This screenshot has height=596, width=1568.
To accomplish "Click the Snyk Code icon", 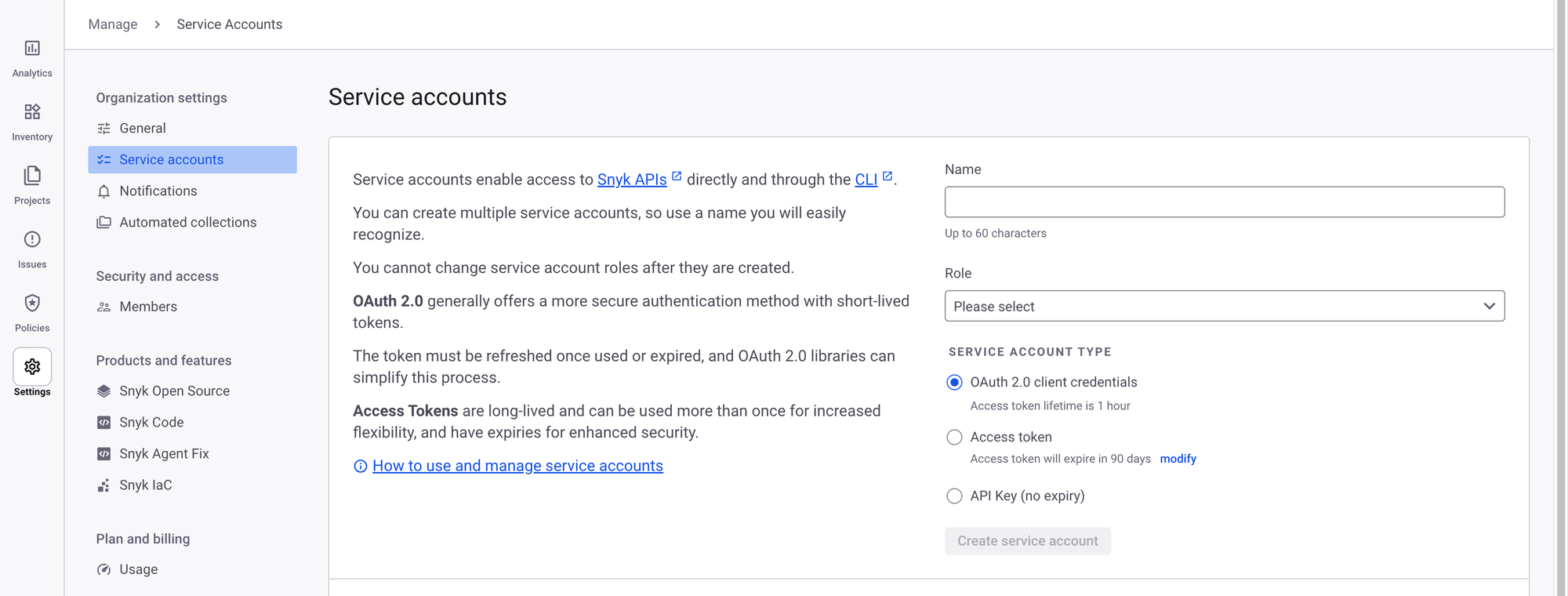I will pyautogui.click(x=103, y=423).
